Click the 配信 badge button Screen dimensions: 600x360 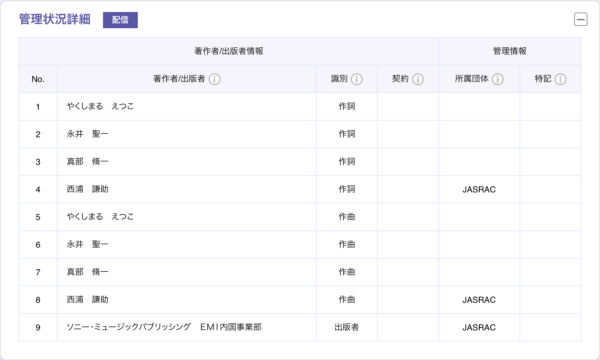click(120, 20)
